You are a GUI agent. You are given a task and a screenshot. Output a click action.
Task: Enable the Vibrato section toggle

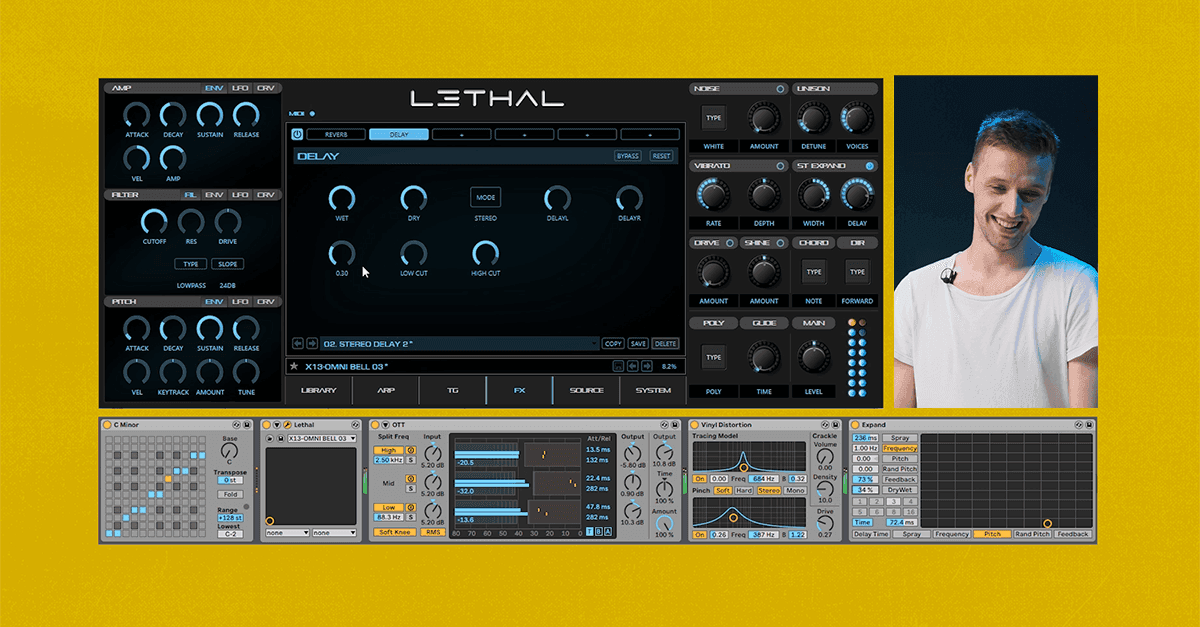click(x=780, y=166)
